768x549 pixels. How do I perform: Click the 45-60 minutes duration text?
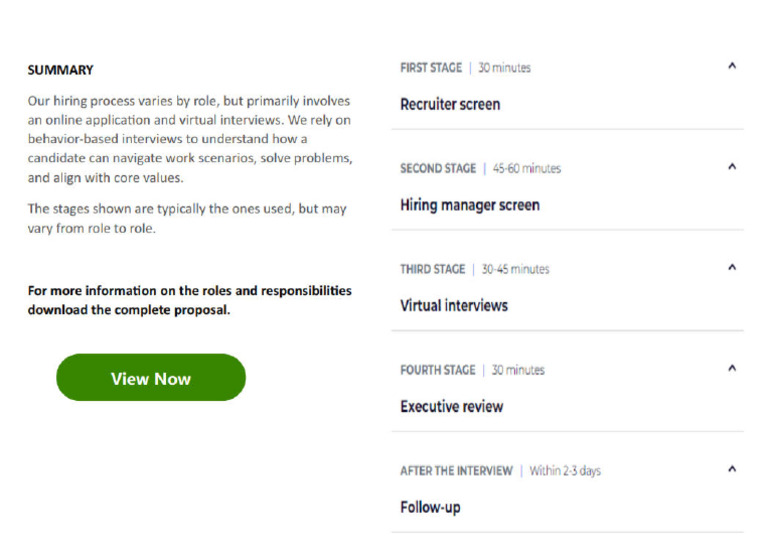[527, 168]
